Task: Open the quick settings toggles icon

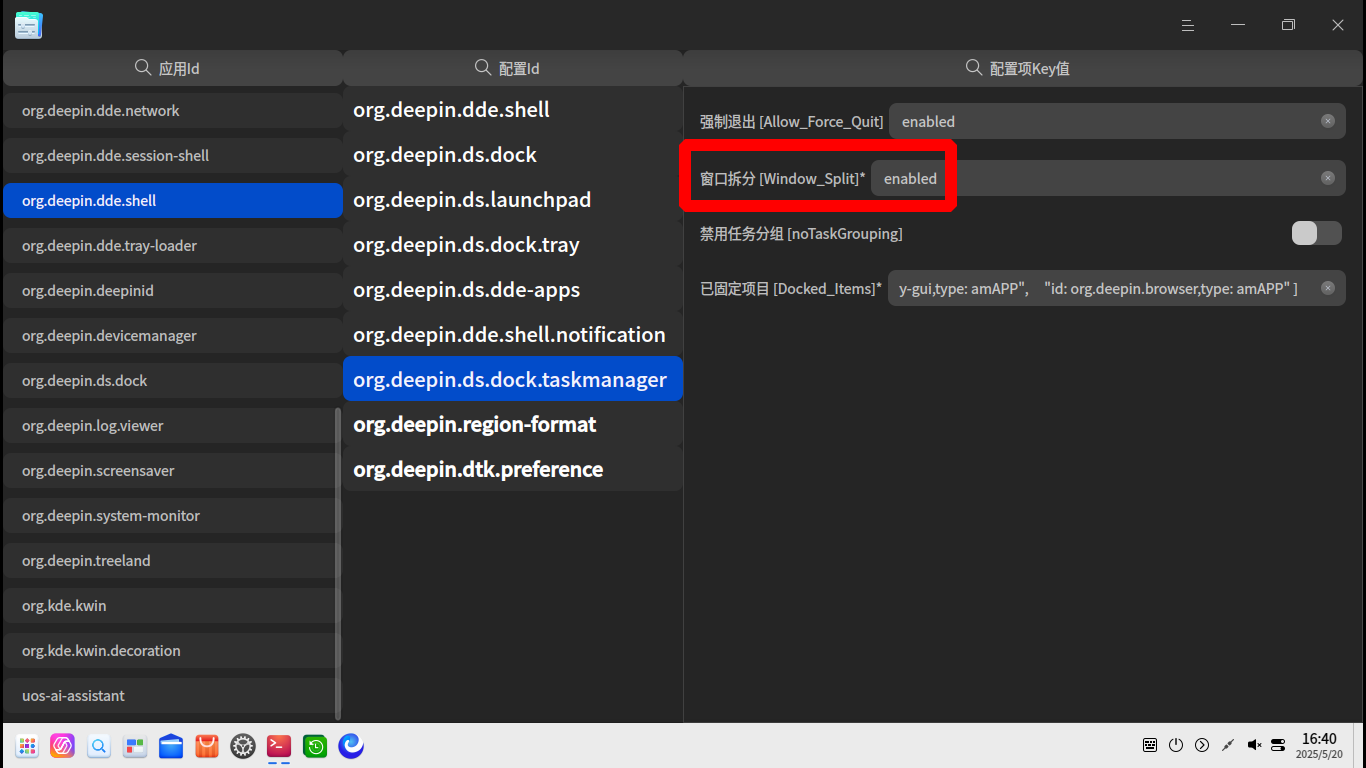Action: point(1278,745)
